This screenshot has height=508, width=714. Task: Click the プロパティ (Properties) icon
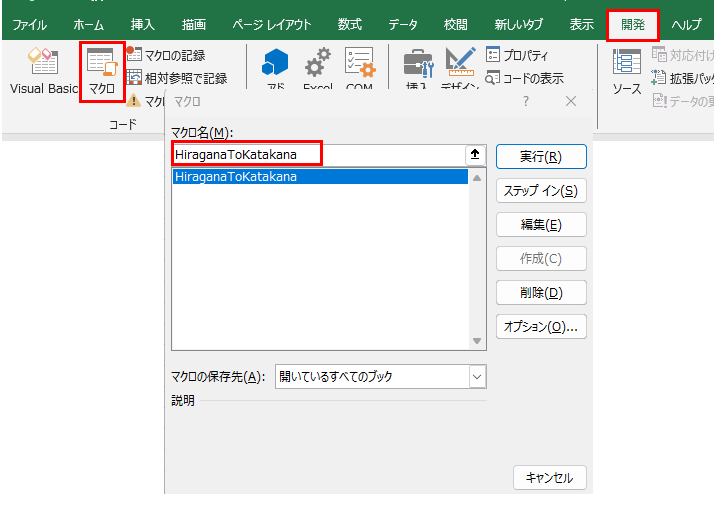pos(517,55)
